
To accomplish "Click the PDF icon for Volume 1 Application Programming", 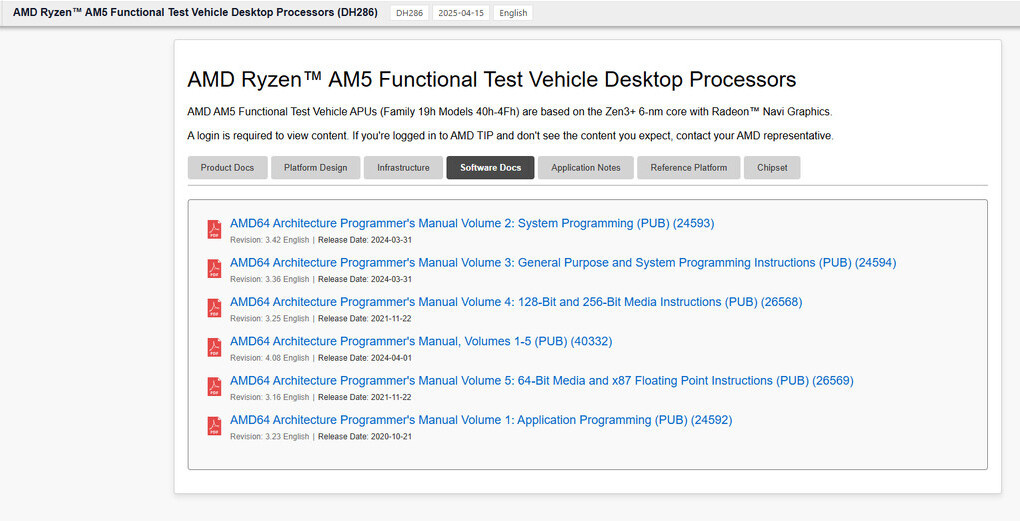I will [214, 426].
